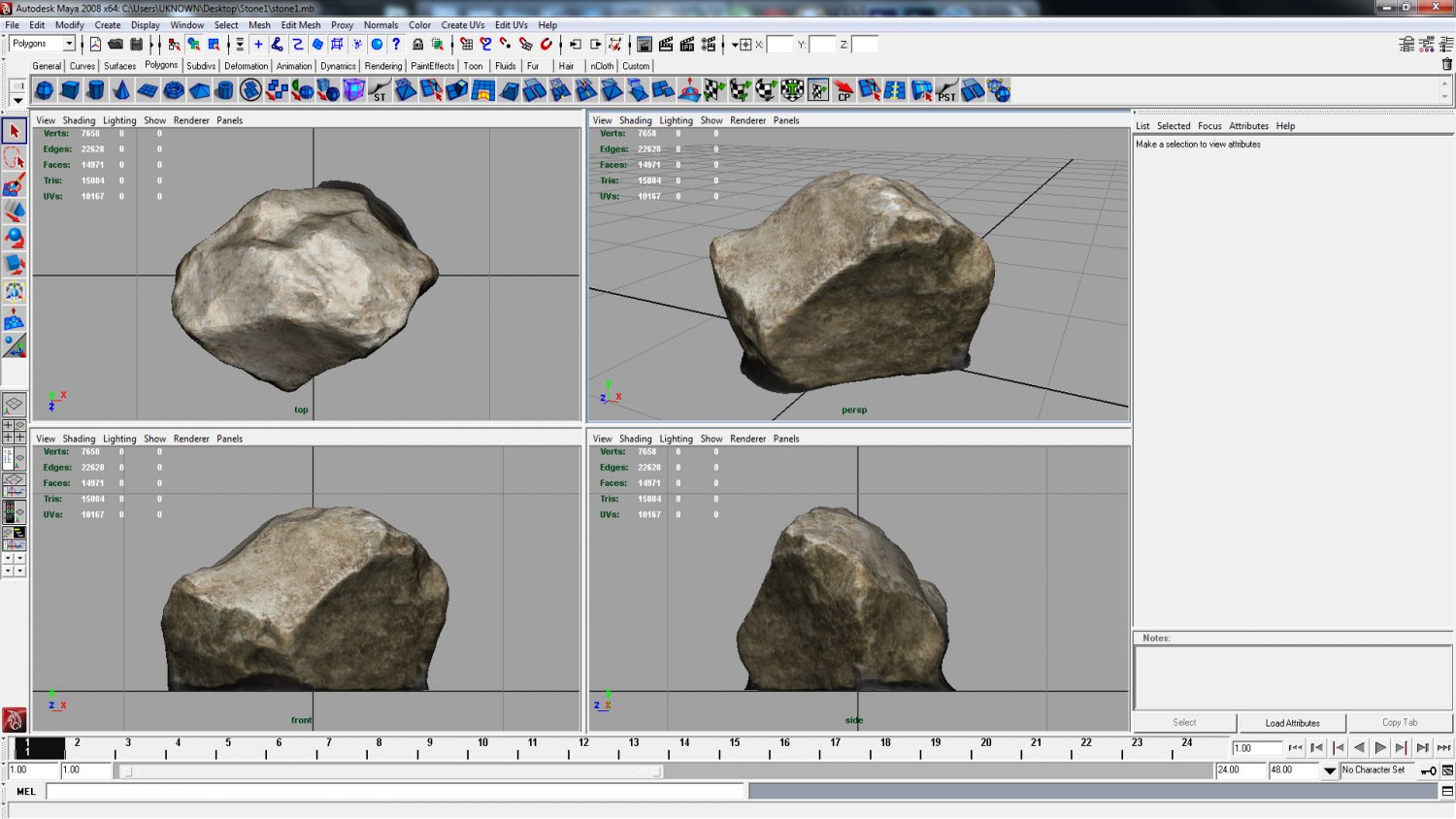Create a polygon cube from shelf

click(70, 90)
